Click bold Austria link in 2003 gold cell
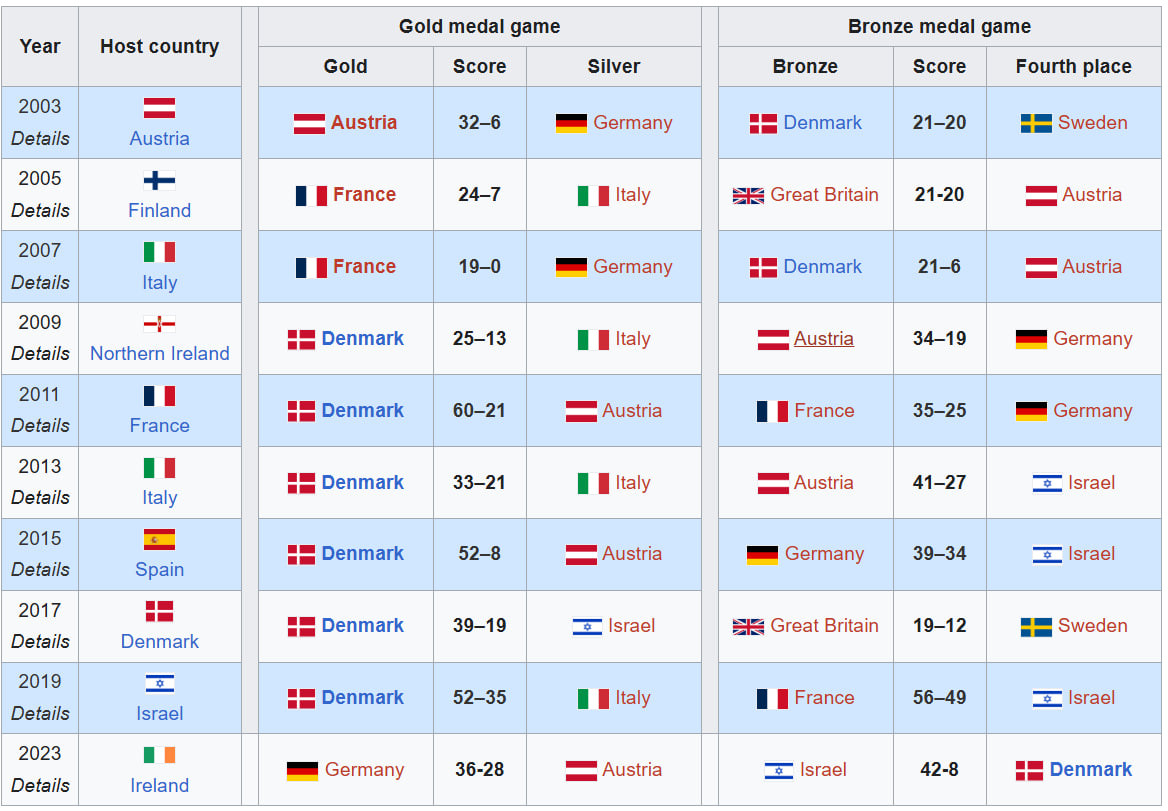The height and width of the screenshot is (811, 1168). (364, 123)
